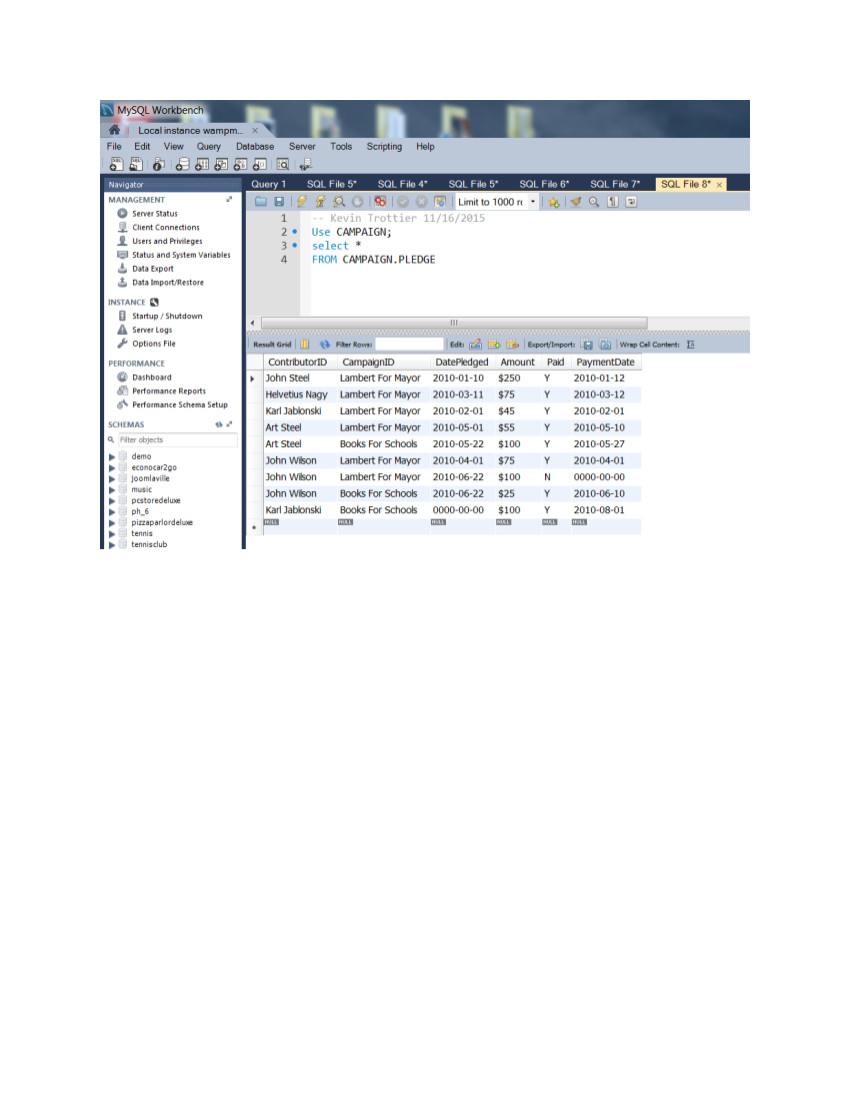Image resolution: width=850 pixels, height=1100 pixels.
Task: Click the Wrap Cell Content icon
Action: pyautogui.click(x=691, y=344)
